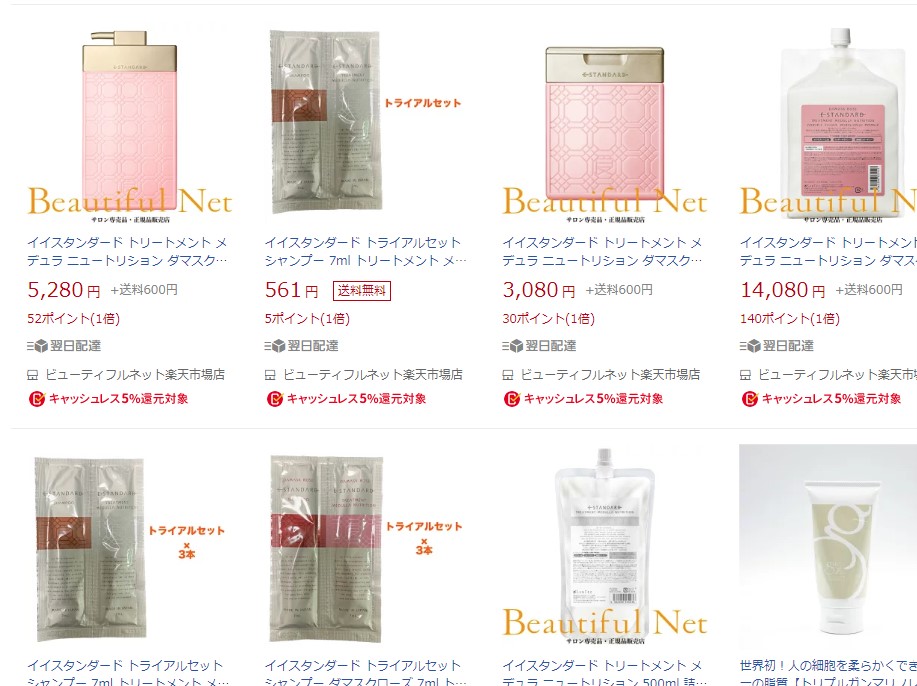This screenshot has width=917, height=686.
Task: Click the 送料無料 badge on the 561円 item
Action: tap(362, 291)
